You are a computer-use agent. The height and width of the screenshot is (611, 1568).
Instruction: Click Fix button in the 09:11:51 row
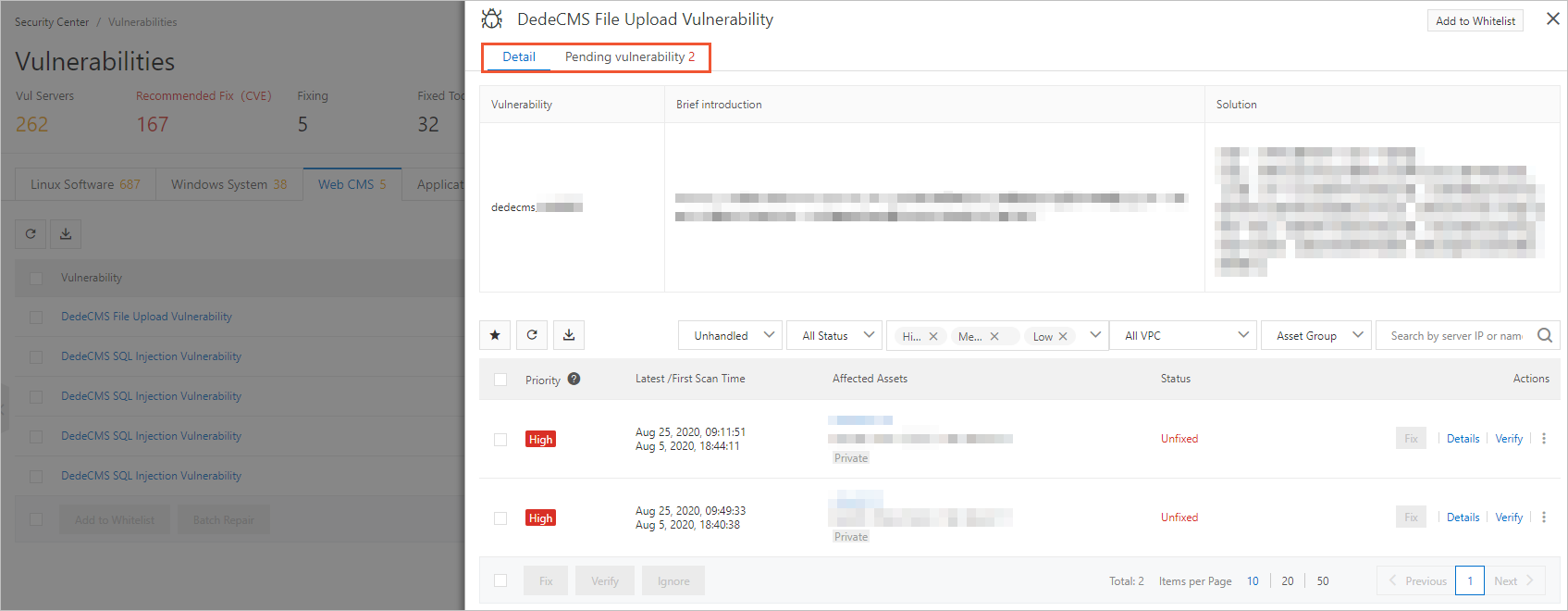[1411, 439]
